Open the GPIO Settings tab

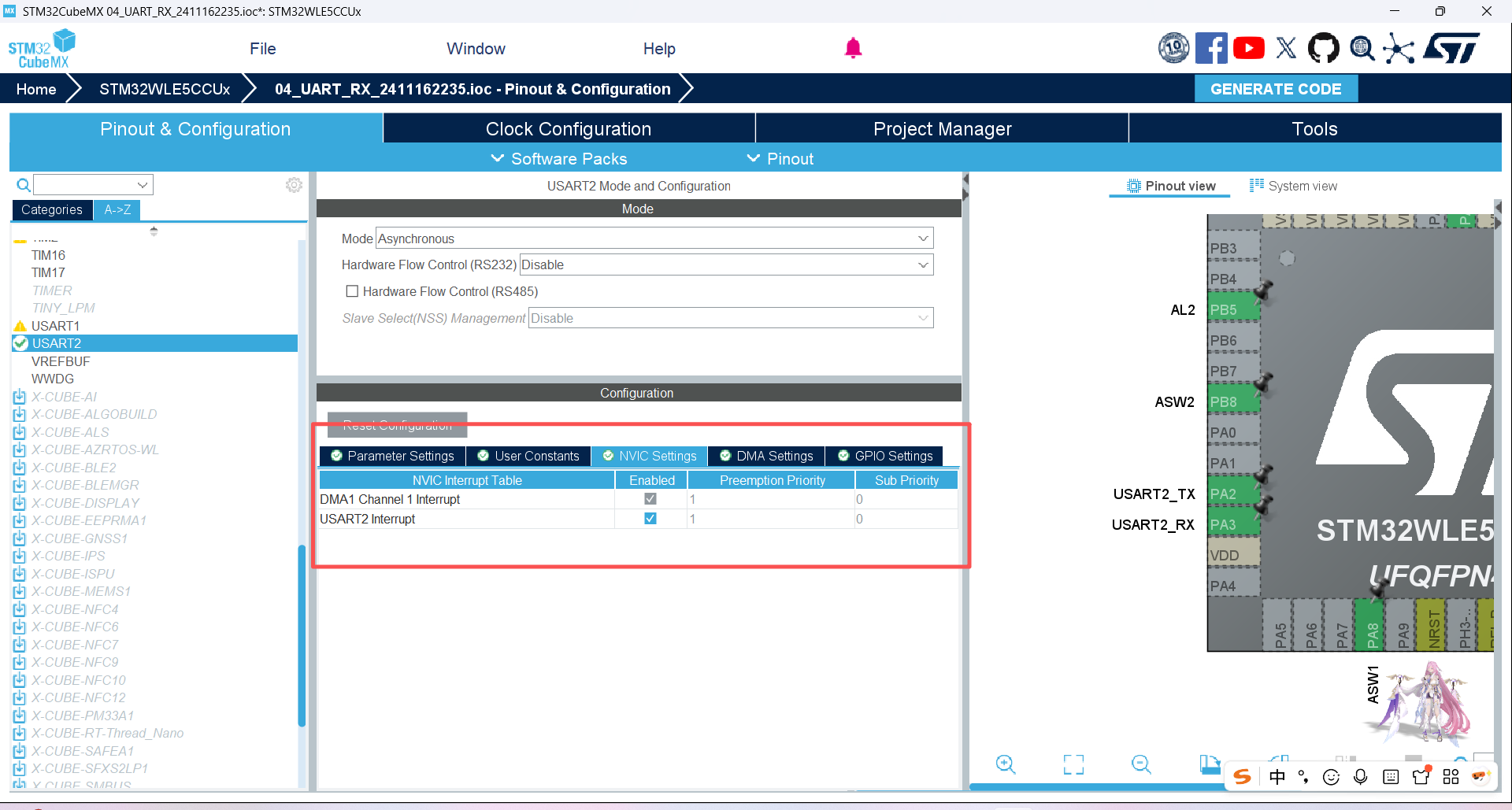(x=884, y=456)
